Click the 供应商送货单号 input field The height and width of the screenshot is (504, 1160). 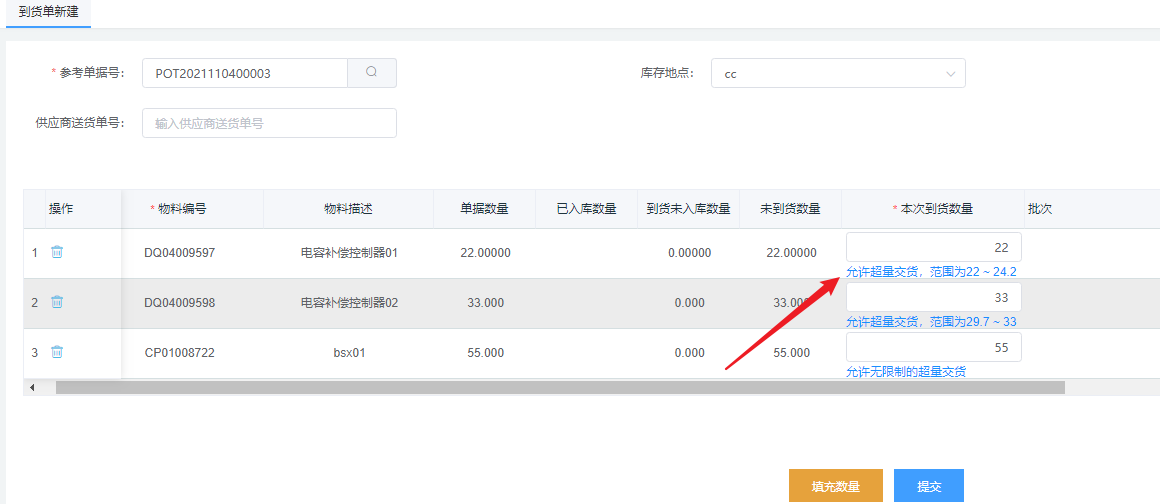(x=269, y=123)
